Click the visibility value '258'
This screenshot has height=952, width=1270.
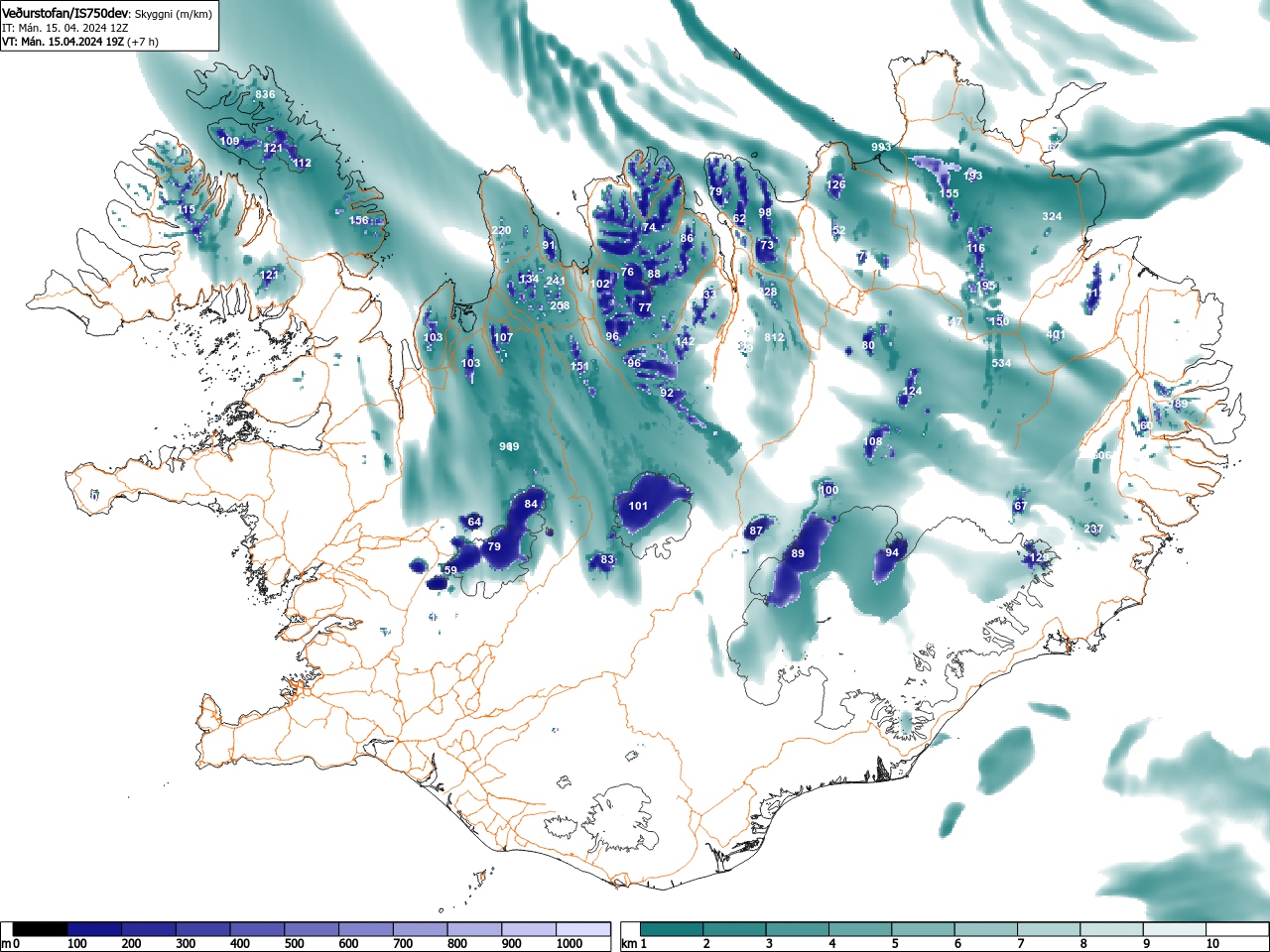560,306
